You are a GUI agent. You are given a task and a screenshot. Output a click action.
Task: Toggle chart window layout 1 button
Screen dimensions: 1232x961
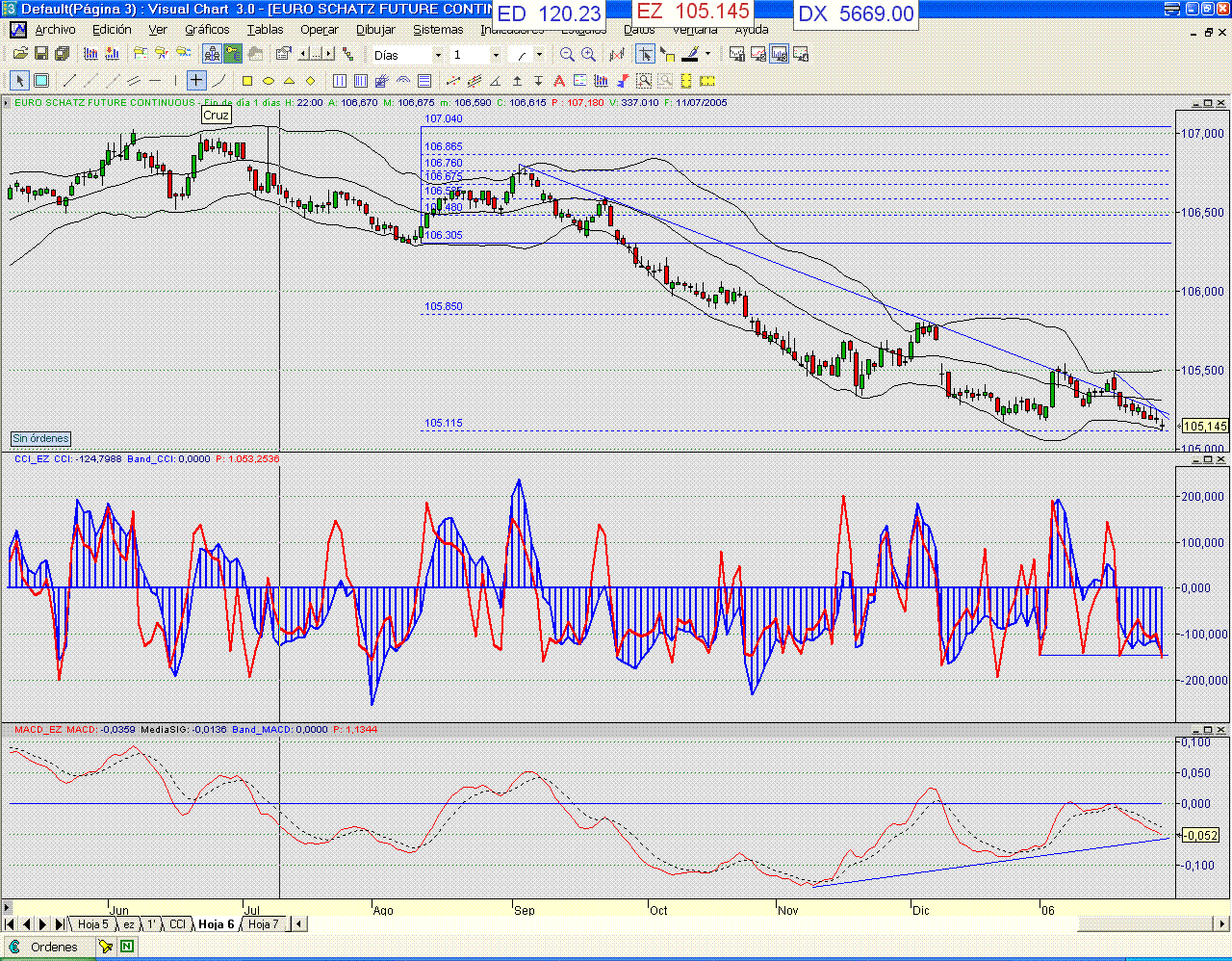coord(736,54)
